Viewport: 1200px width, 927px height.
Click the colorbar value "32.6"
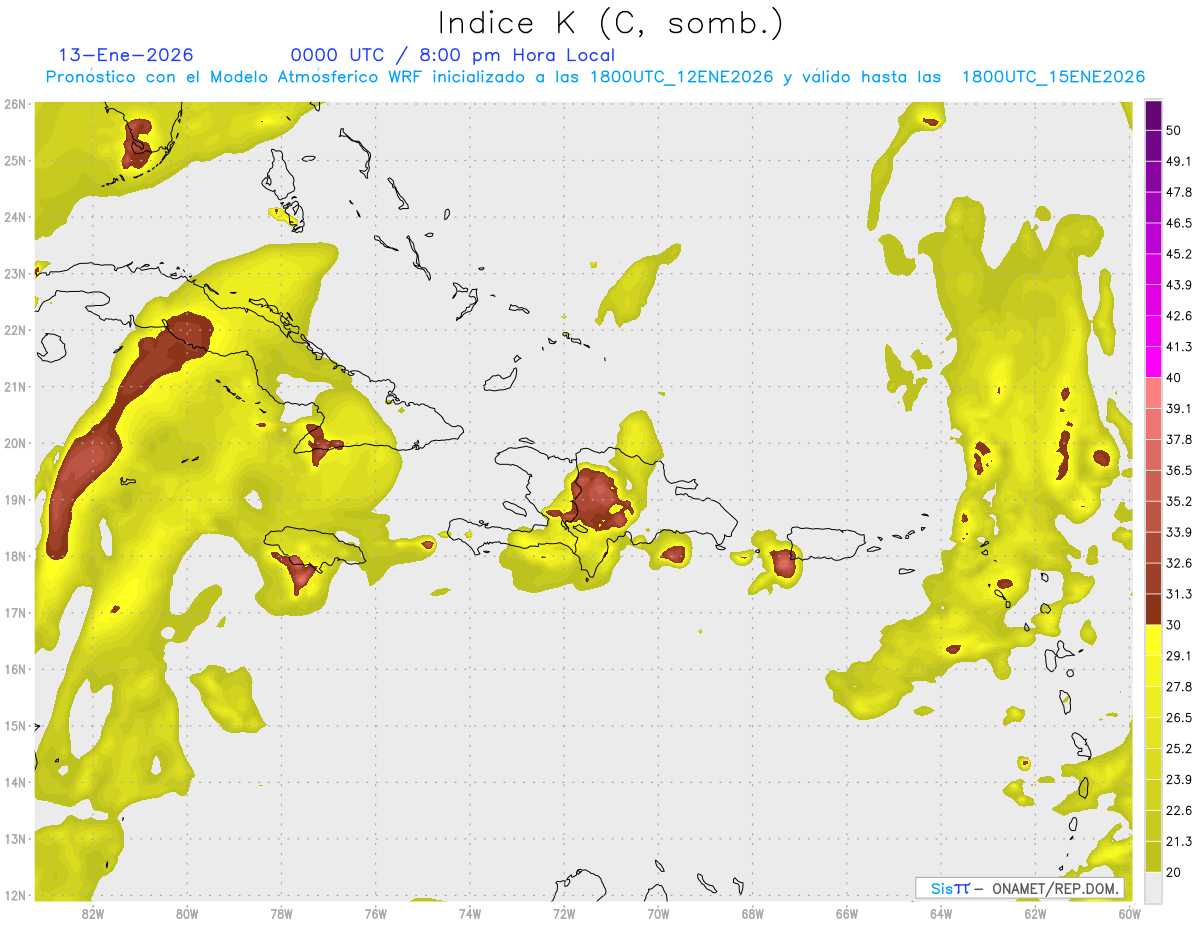[x=1179, y=563]
